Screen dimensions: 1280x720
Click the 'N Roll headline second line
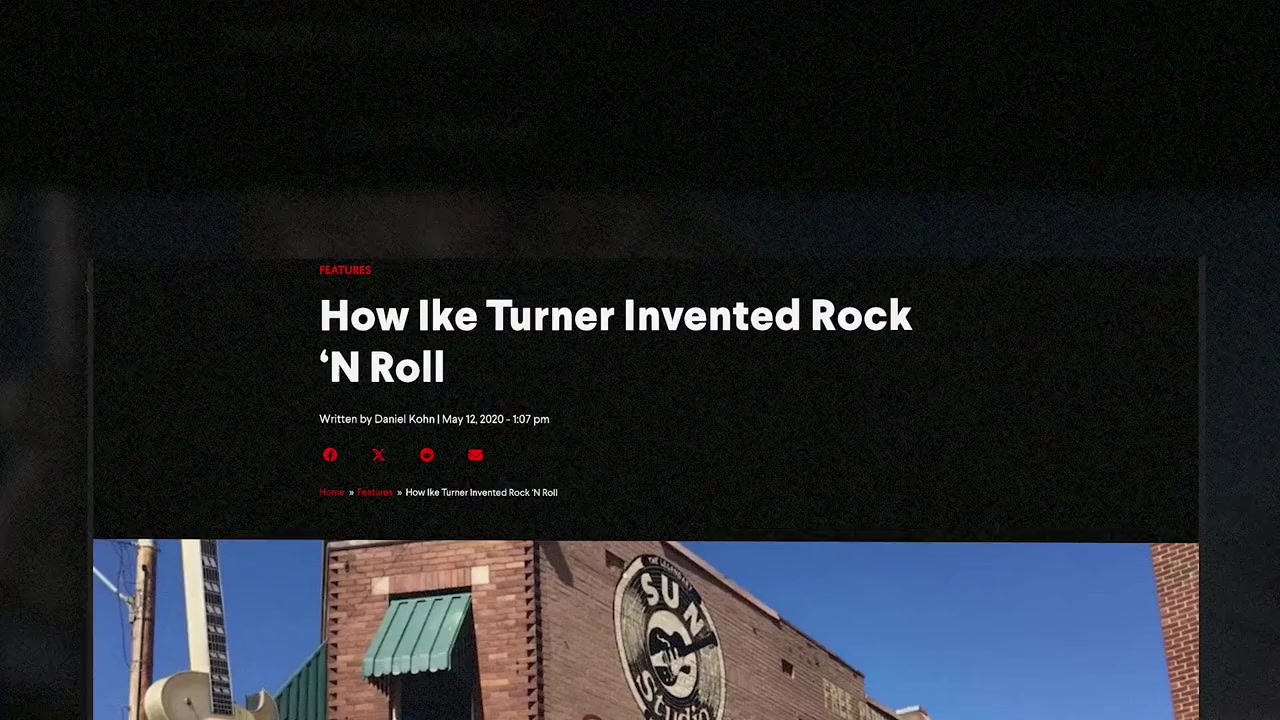[x=382, y=367]
